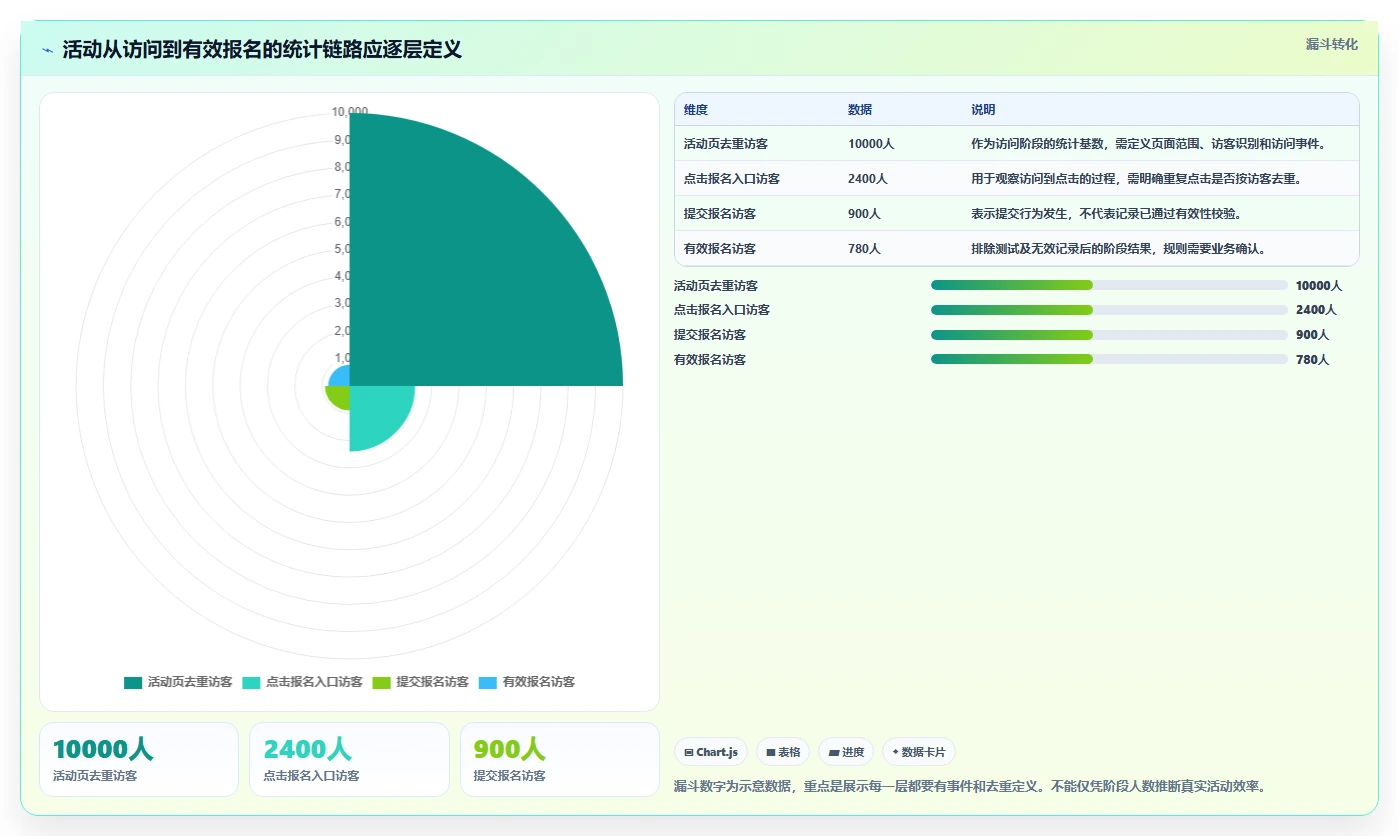Image resolution: width=1399 pixels, height=836 pixels.
Task: Click the 活动页去重访客 progress bar
Action: (1109, 285)
